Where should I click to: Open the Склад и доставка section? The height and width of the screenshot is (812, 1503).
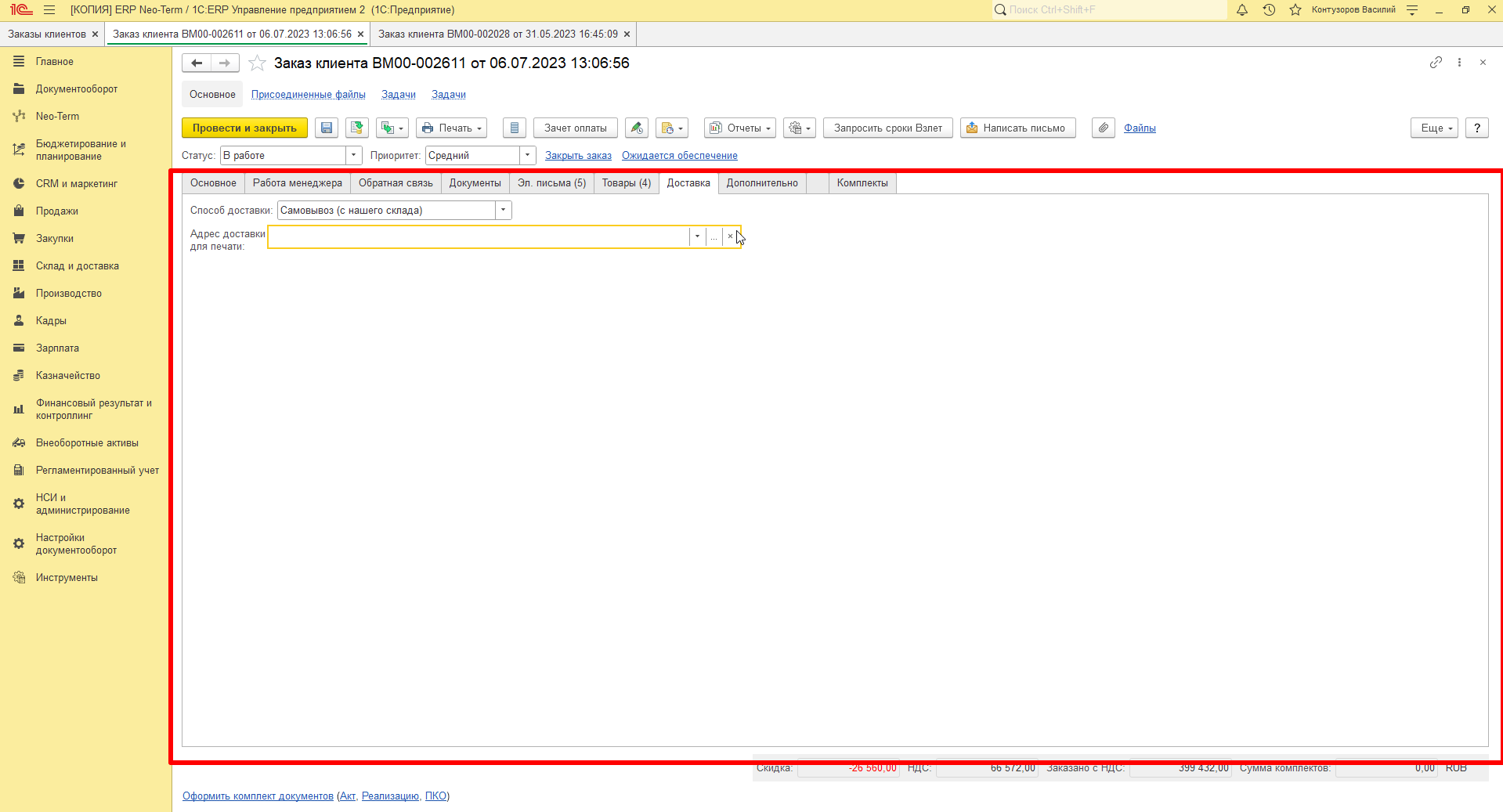pyautogui.click(x=78, y=265)
